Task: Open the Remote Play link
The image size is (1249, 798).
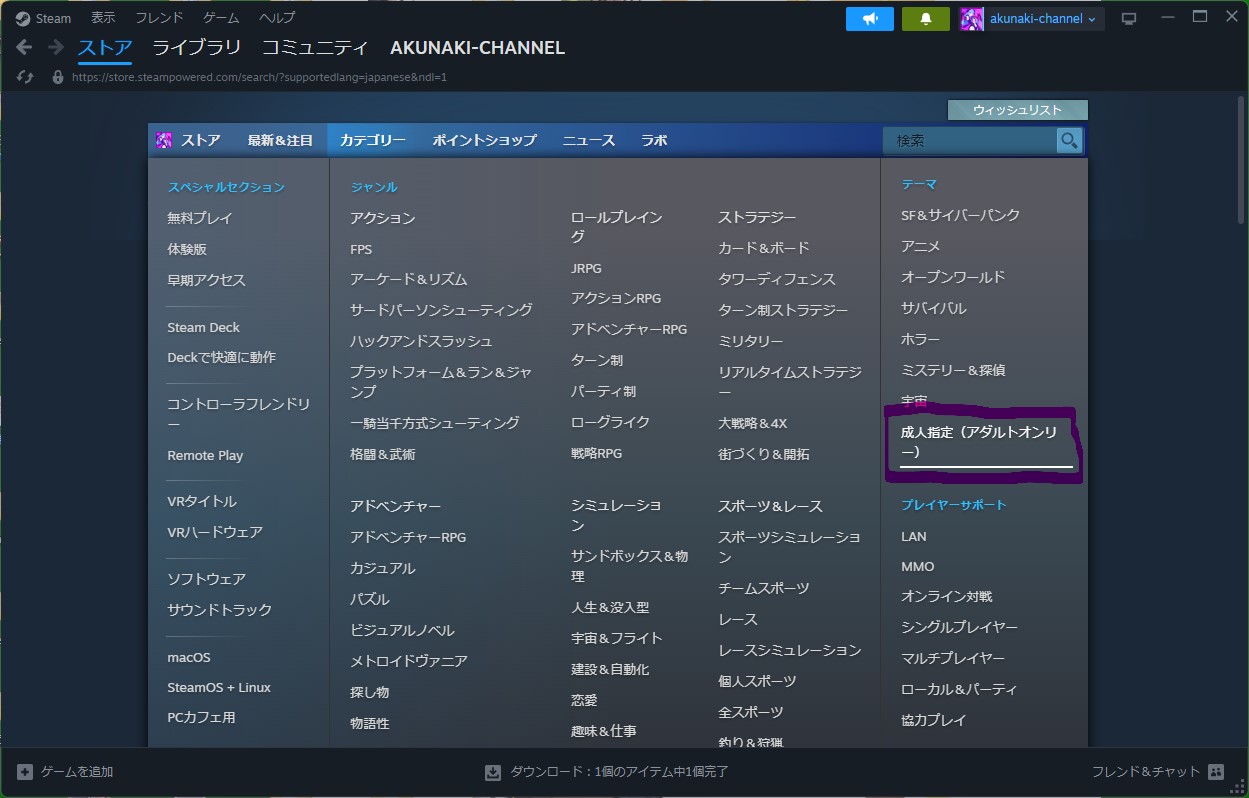Action: 205,455
